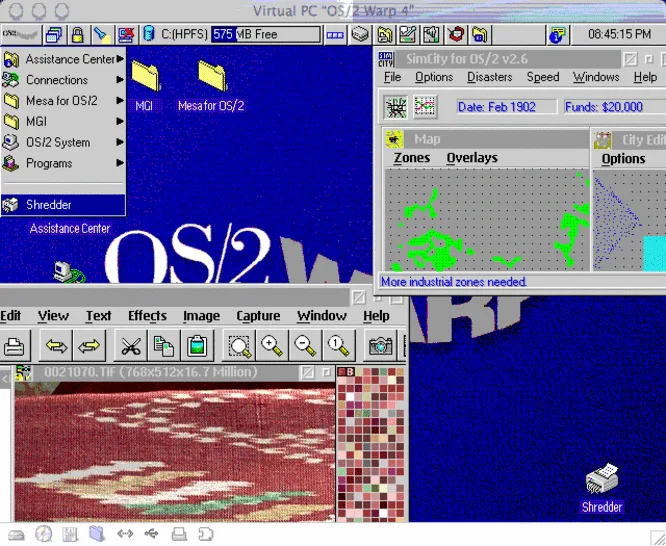
Task: Click the Zoom 1:1 magnifier icon
Action: 339,346
